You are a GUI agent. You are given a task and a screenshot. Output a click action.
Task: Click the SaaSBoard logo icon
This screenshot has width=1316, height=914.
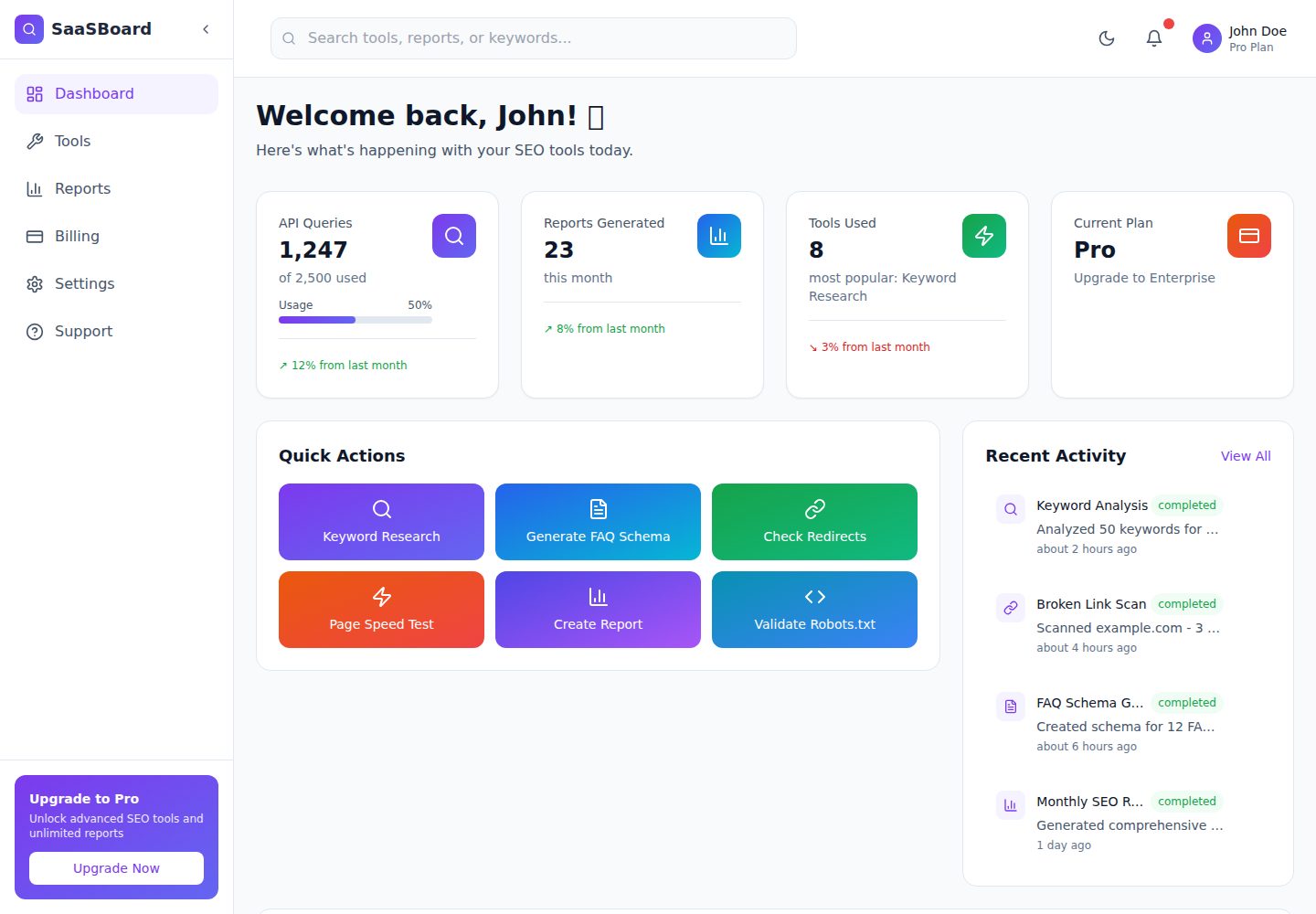tap(29, 29)
